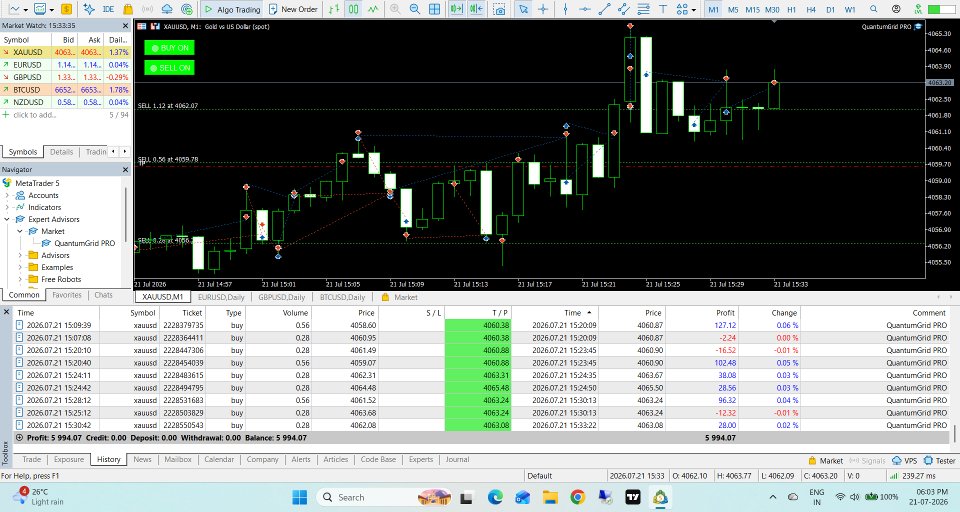Select the horizontal line drawing tool

click(x=585, y=9)
